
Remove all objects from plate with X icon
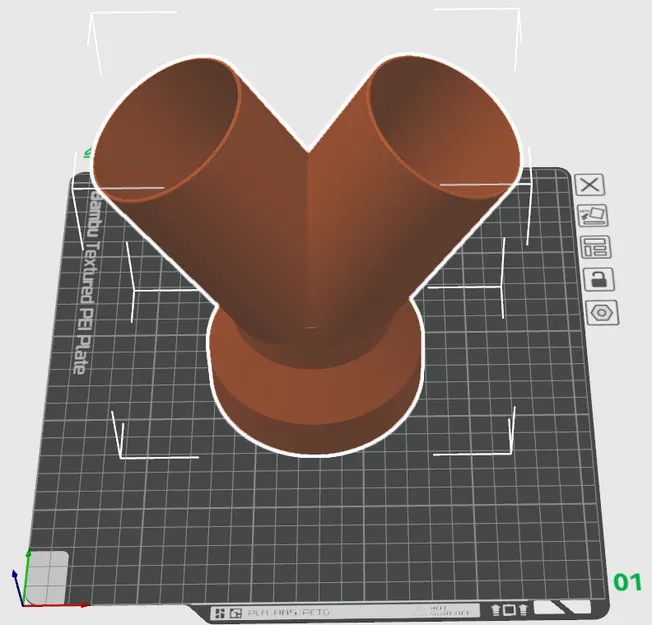590,185
